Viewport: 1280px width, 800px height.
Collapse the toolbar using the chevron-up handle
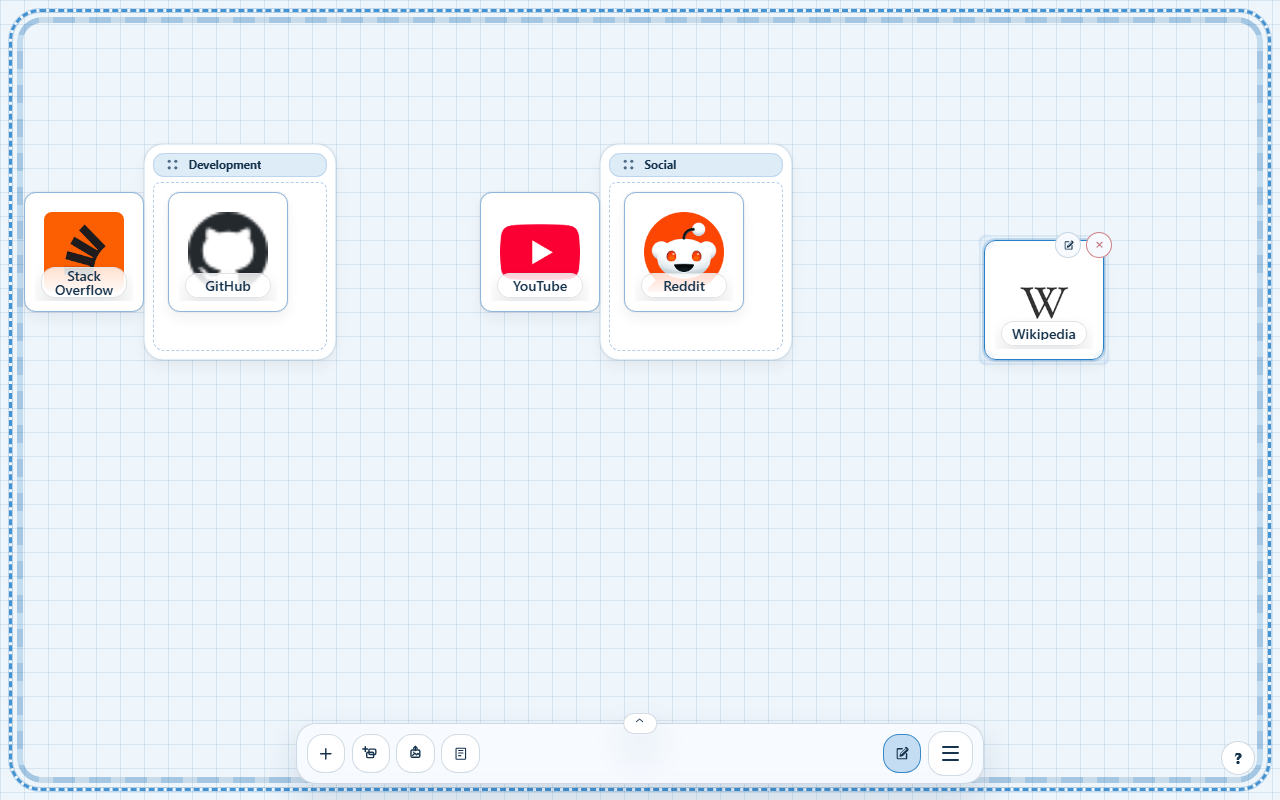pyautogui.click(x=640, y=722)
